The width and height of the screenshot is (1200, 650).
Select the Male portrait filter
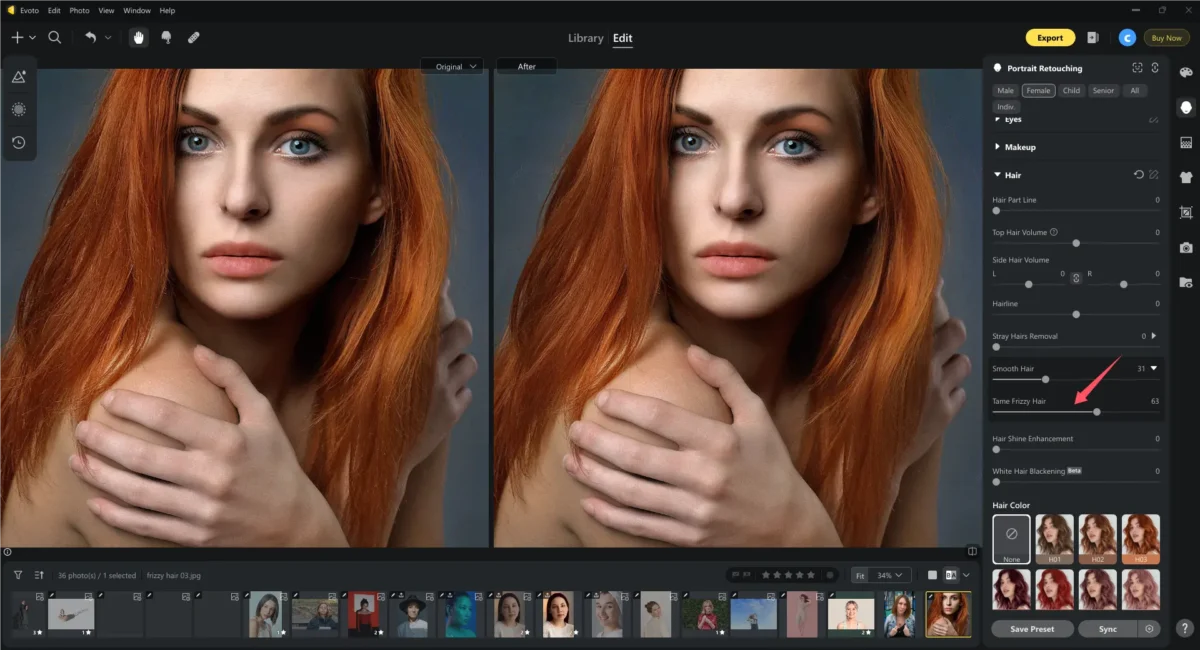[x=1005, y=91]
